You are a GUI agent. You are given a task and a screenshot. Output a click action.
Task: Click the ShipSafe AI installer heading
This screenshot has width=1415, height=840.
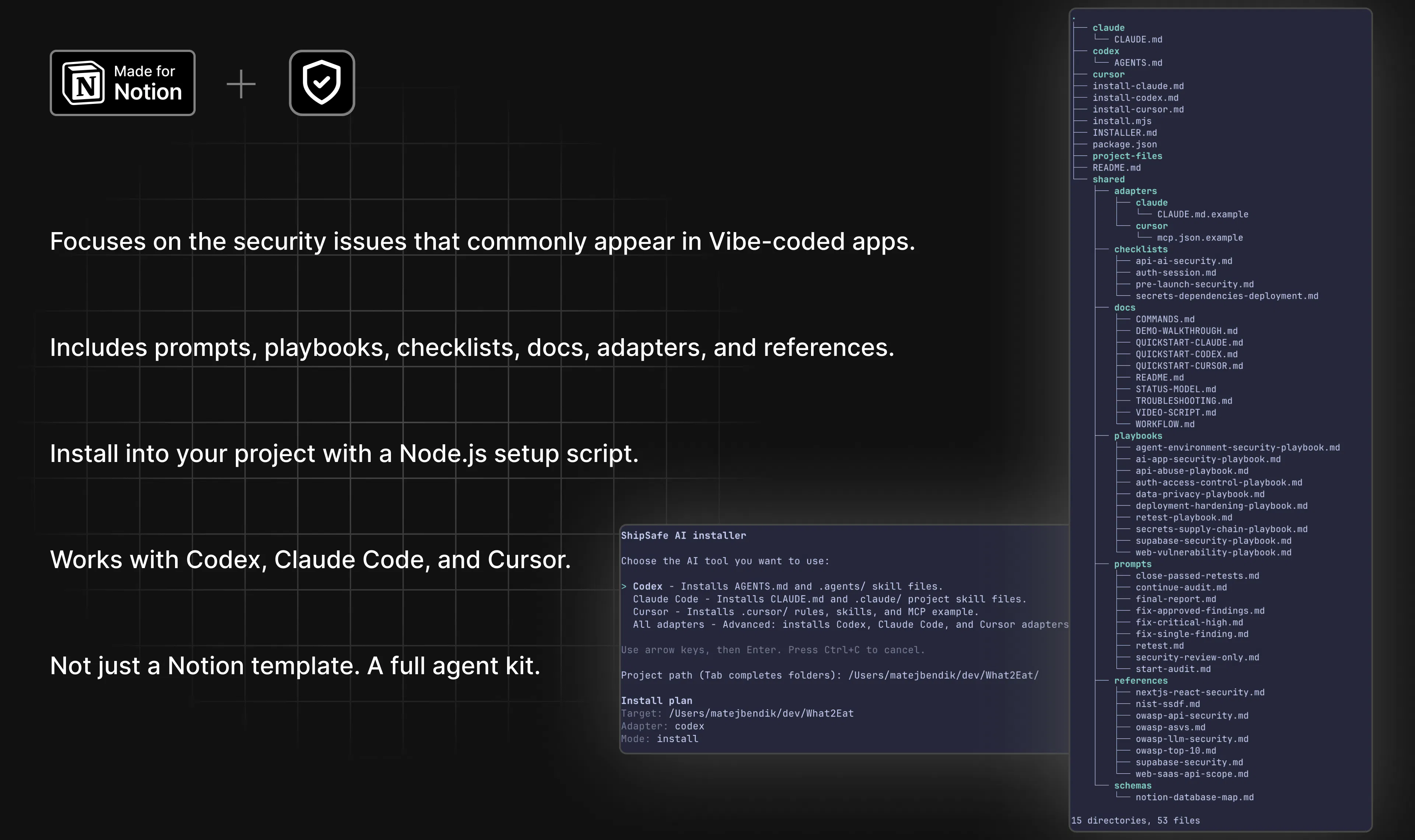[684, 535]
